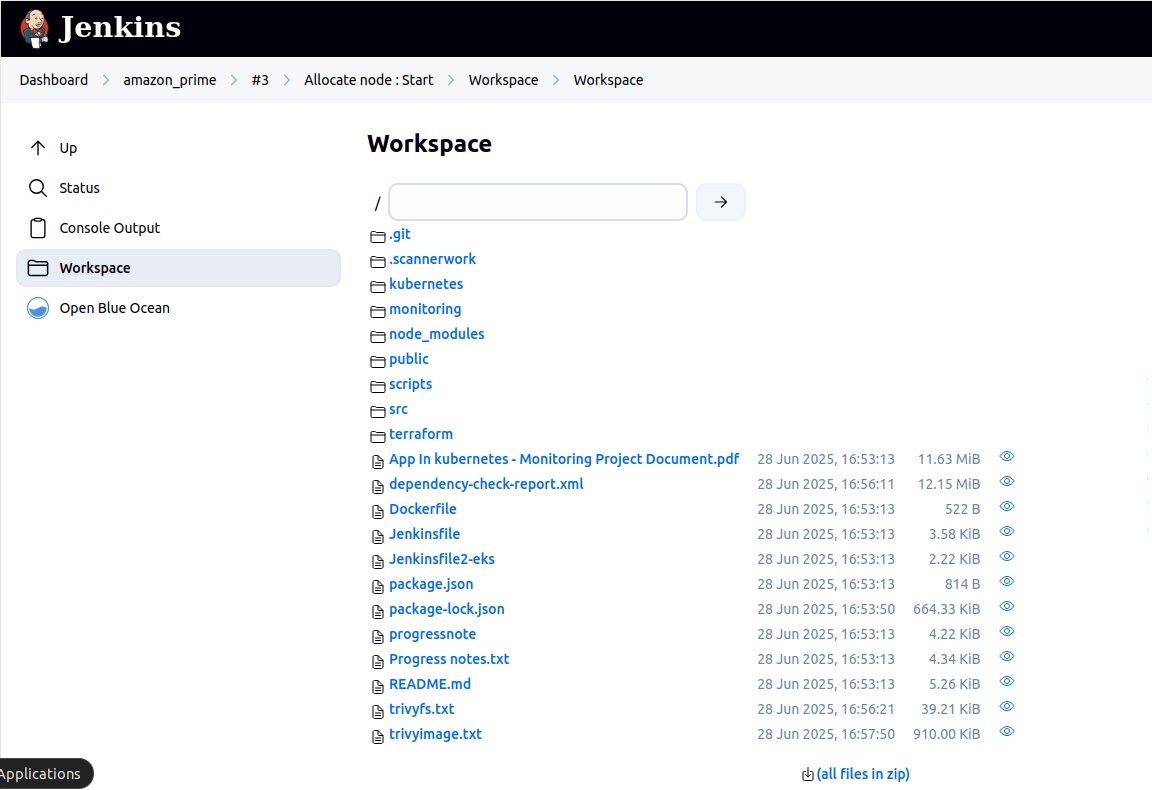Image resolution: width=1152 pixels, height=790 pixels.
Task: Click the file icon beside README.md
Action: (x=378, y=686)
